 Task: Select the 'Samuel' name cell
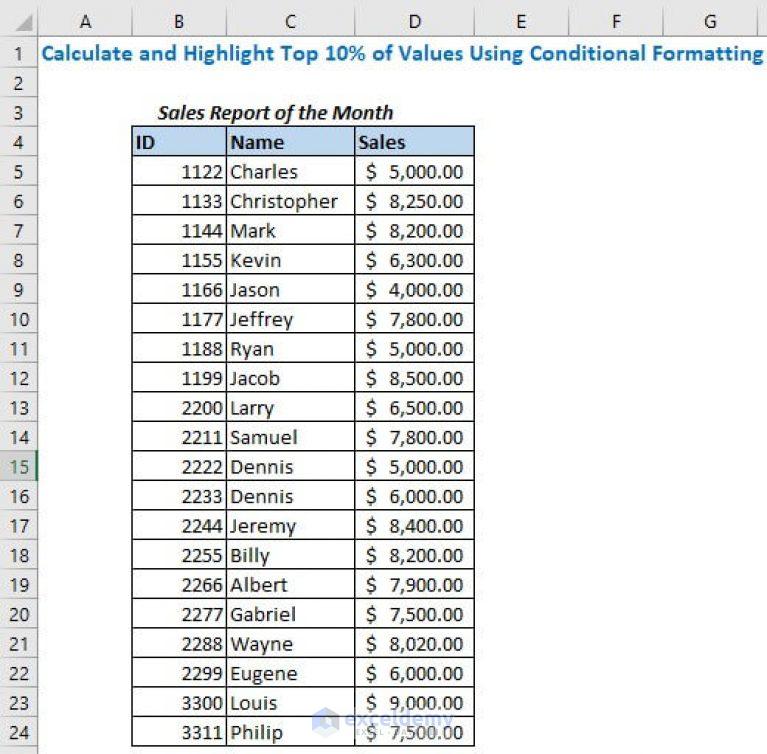pos(291,437)
